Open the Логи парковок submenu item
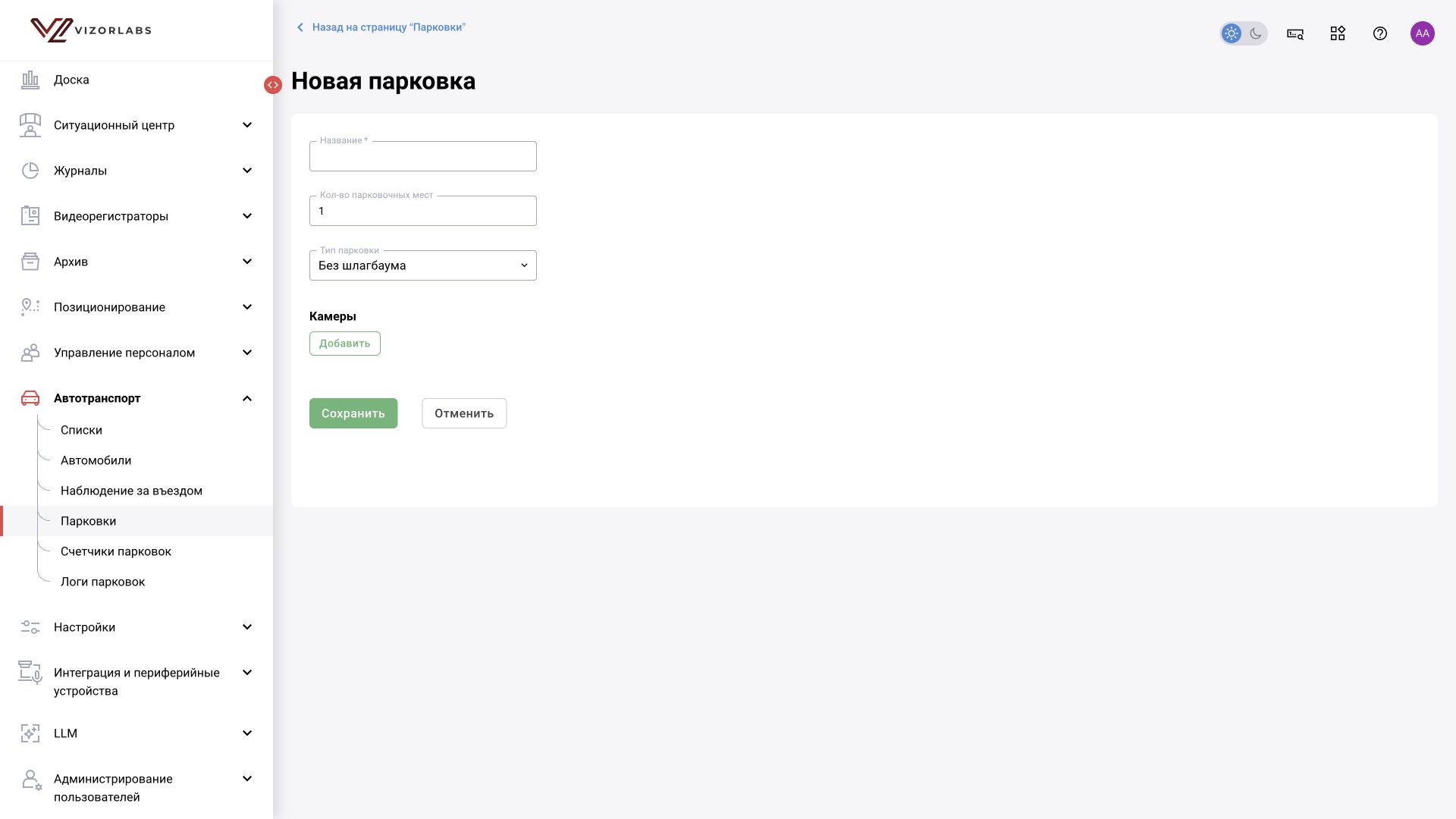The image size is (1456, 819). 102,582
